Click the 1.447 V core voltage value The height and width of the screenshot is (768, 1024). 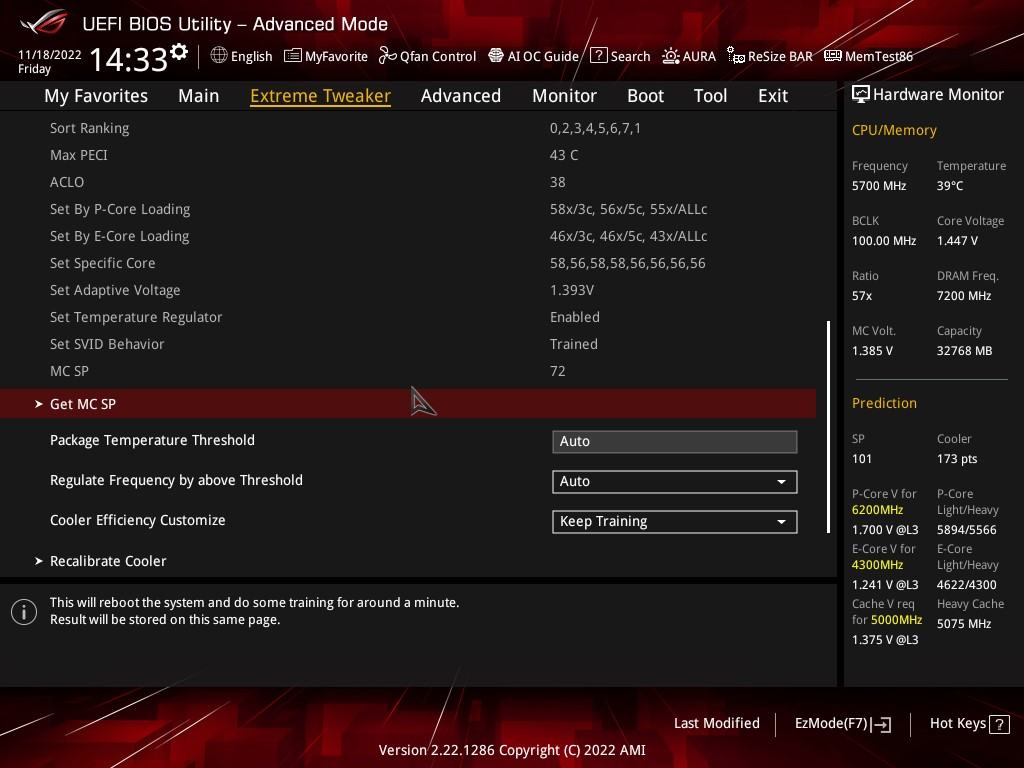point(957,241)
